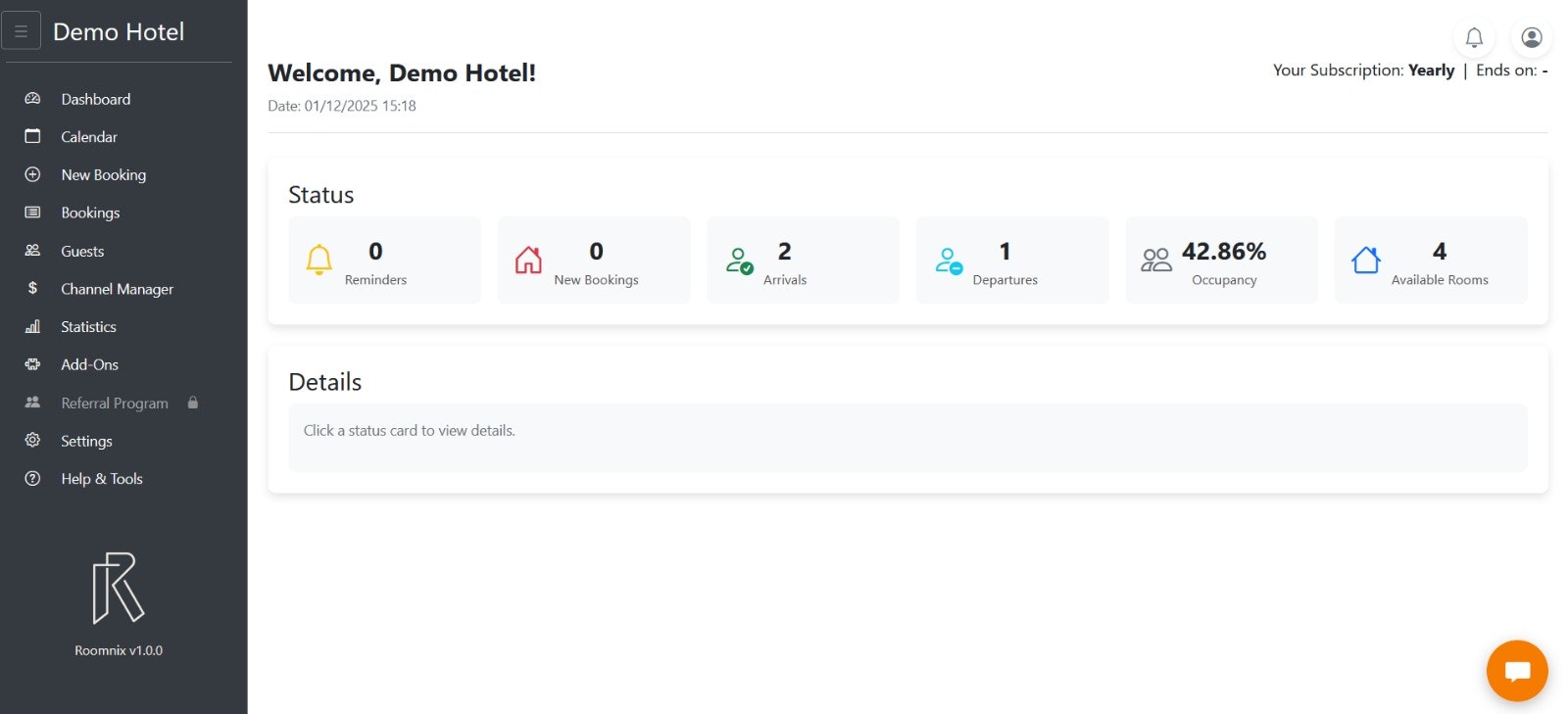
Task: Click the Dashboard gauge icon in sidebar
Action: (32, 99)
